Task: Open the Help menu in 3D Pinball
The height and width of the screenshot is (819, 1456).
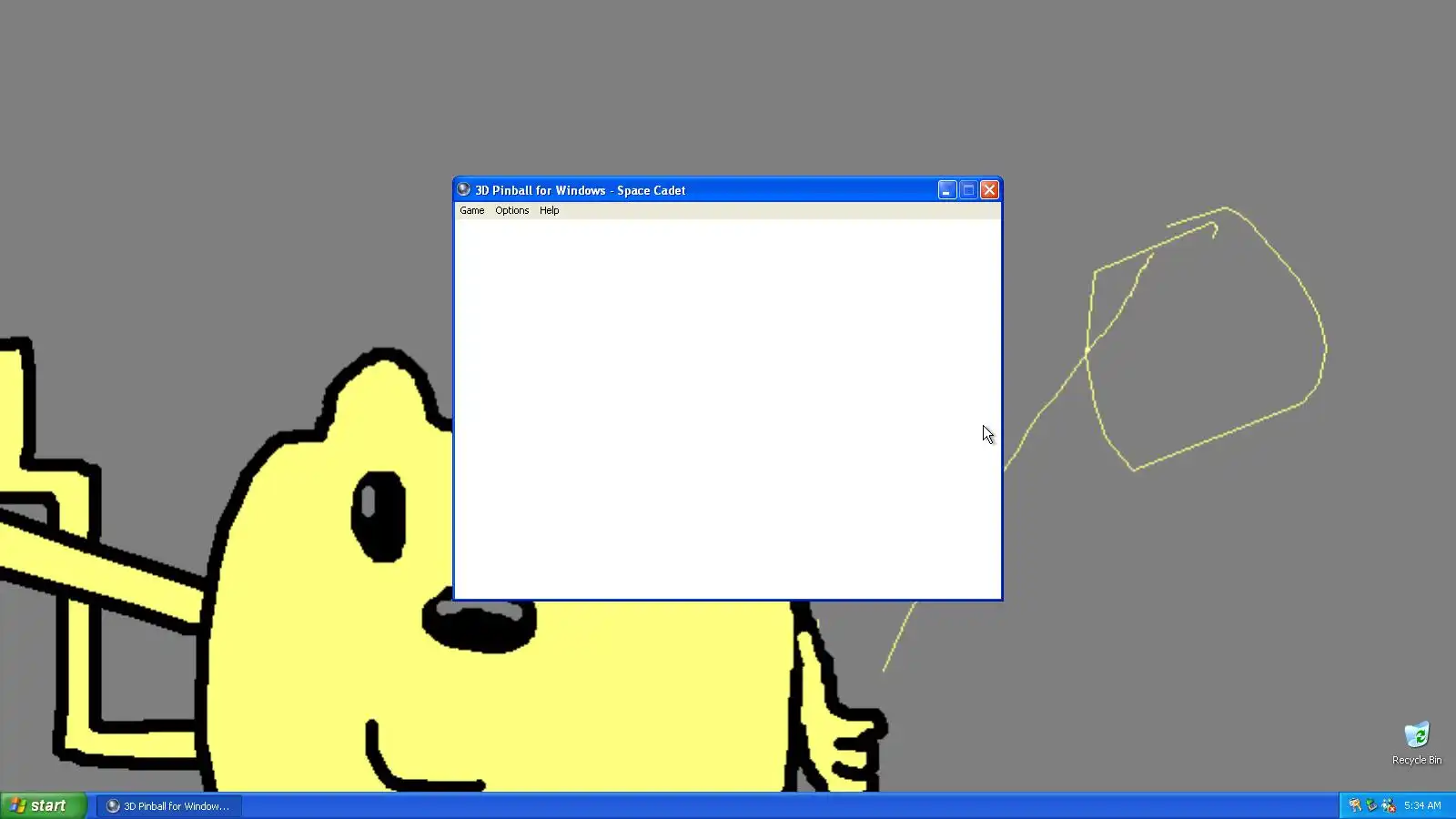Action: pyautogui.click(x=549, y=210)
